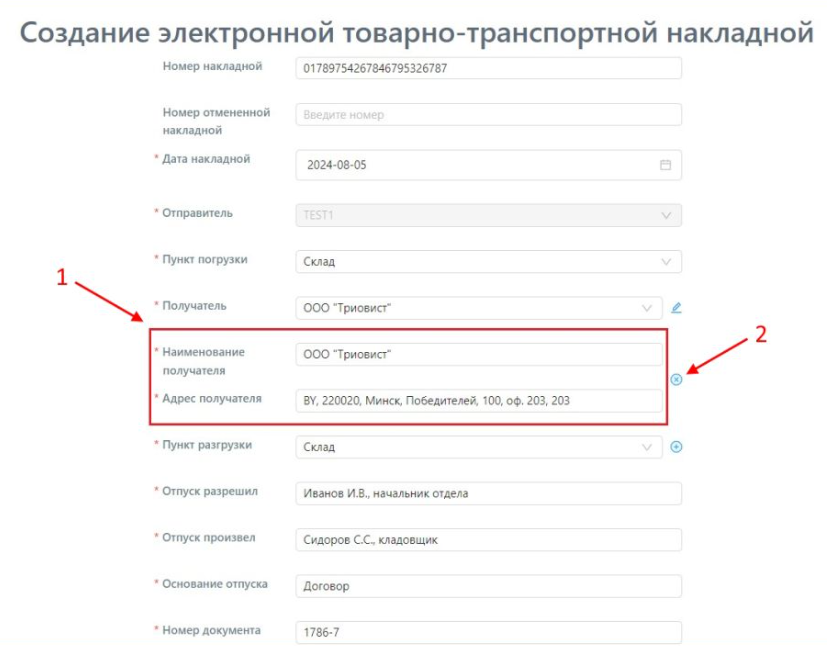Screen dimensions: 827x646
Task: Click the Дата накладной field label
Action: coord(206,159)
